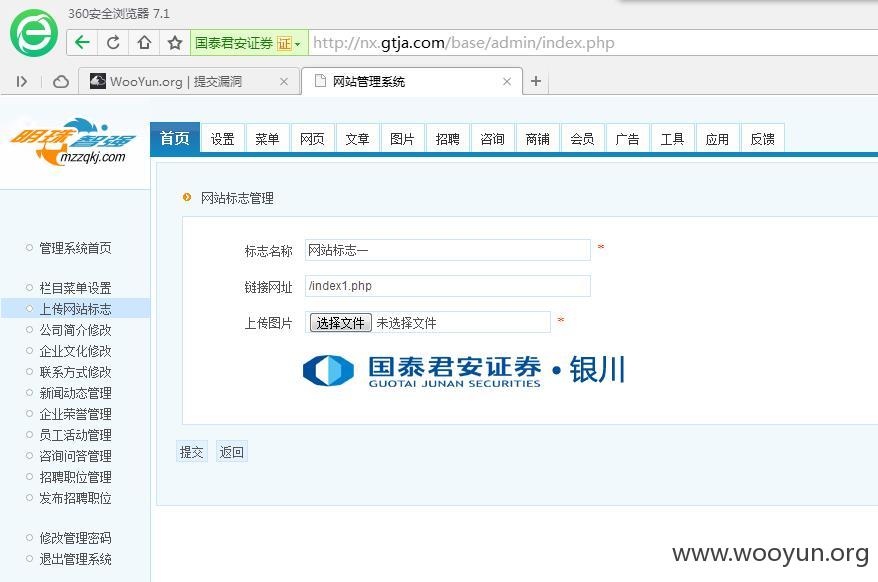Select the 应用 navigation tab

pyautogui.click(x=717, y=138)
